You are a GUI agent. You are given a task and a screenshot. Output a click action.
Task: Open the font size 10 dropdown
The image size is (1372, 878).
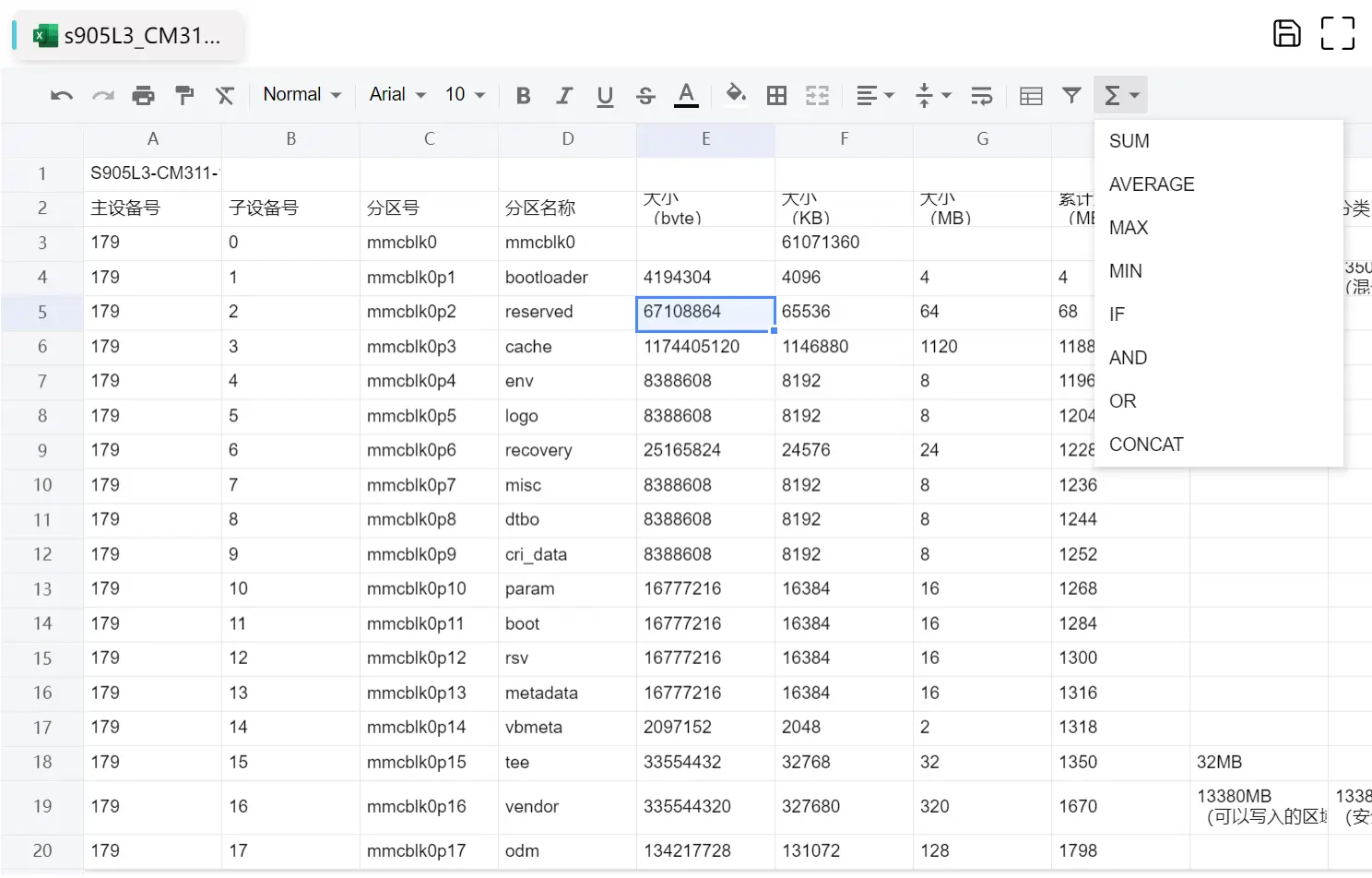[x=465, y=95]
